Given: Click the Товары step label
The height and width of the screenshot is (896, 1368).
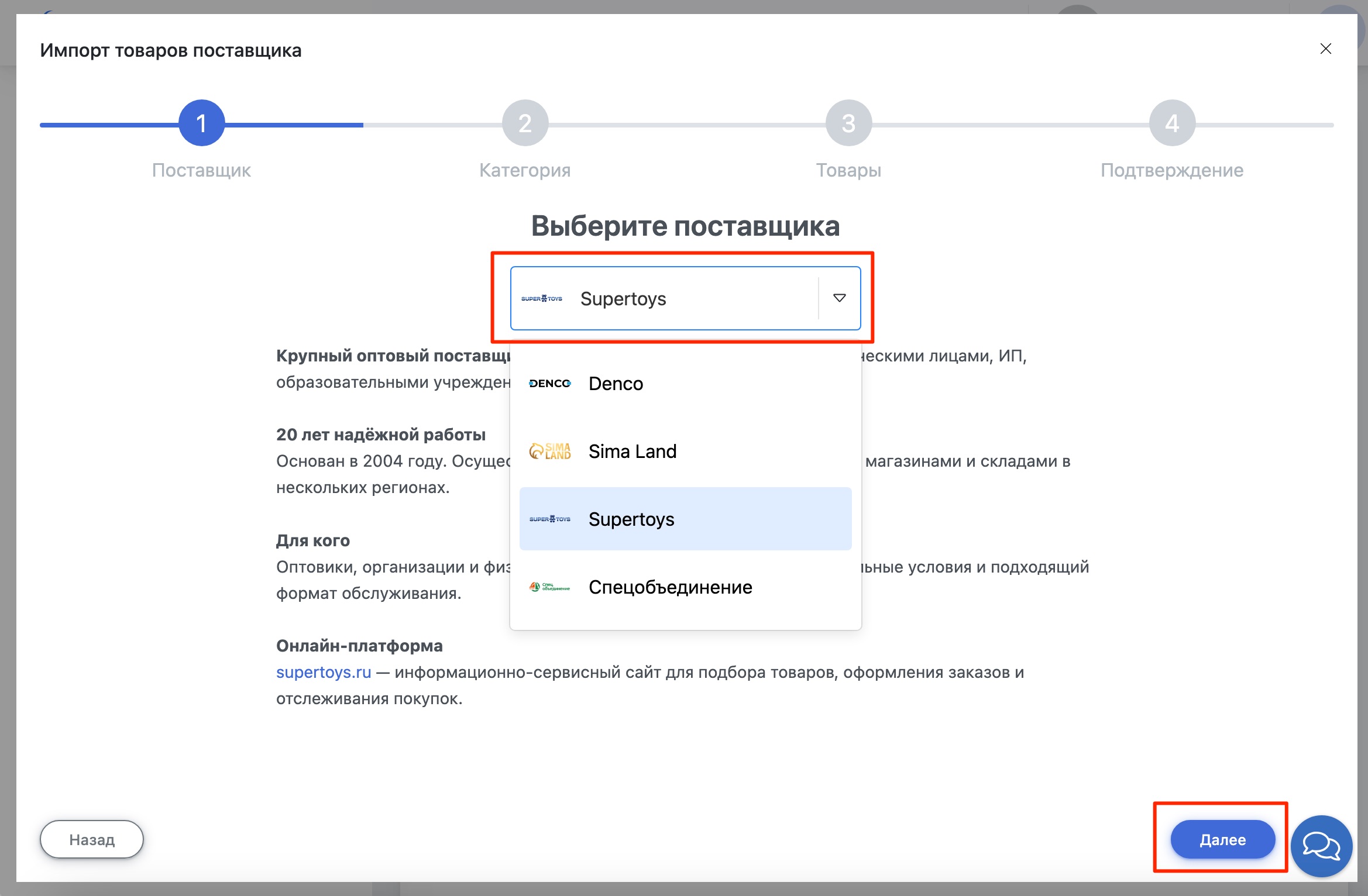Looking at the screenshot, I should point(848,170).
